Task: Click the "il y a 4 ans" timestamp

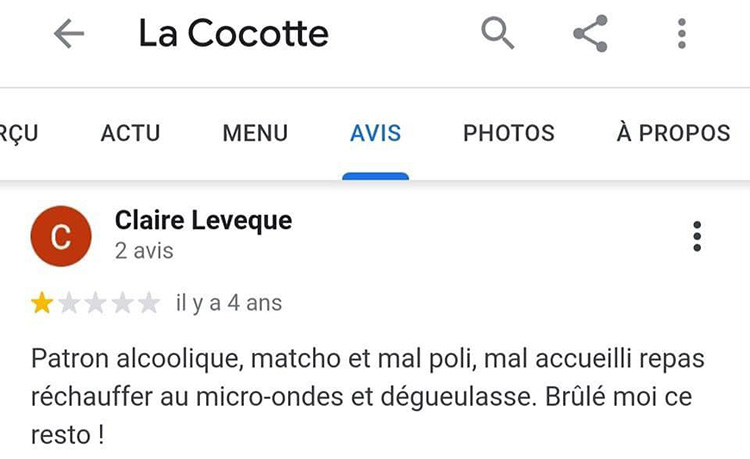Action: tap(229, 303)
